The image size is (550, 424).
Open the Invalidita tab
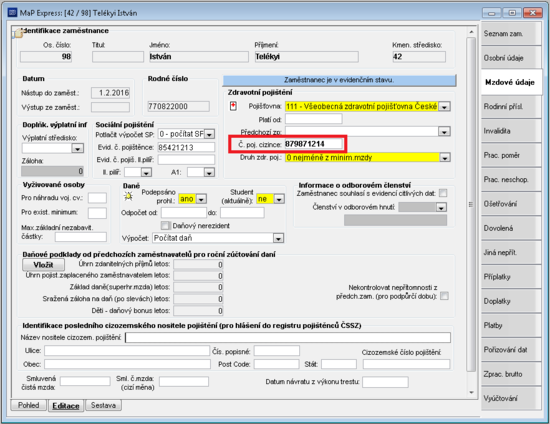[x=510, y=131]
